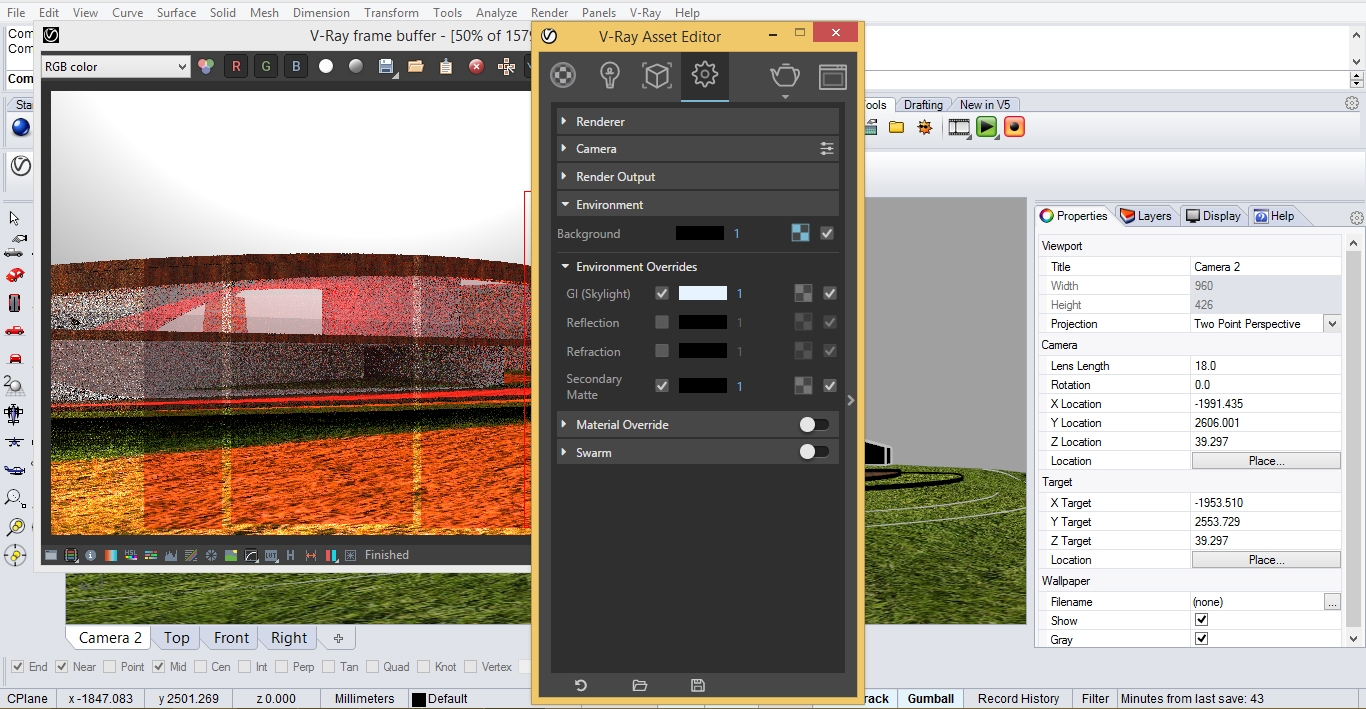Expand the Material Override section
Image resolution: width=1366 pixels, height=709 pixels.
(698, 425)
